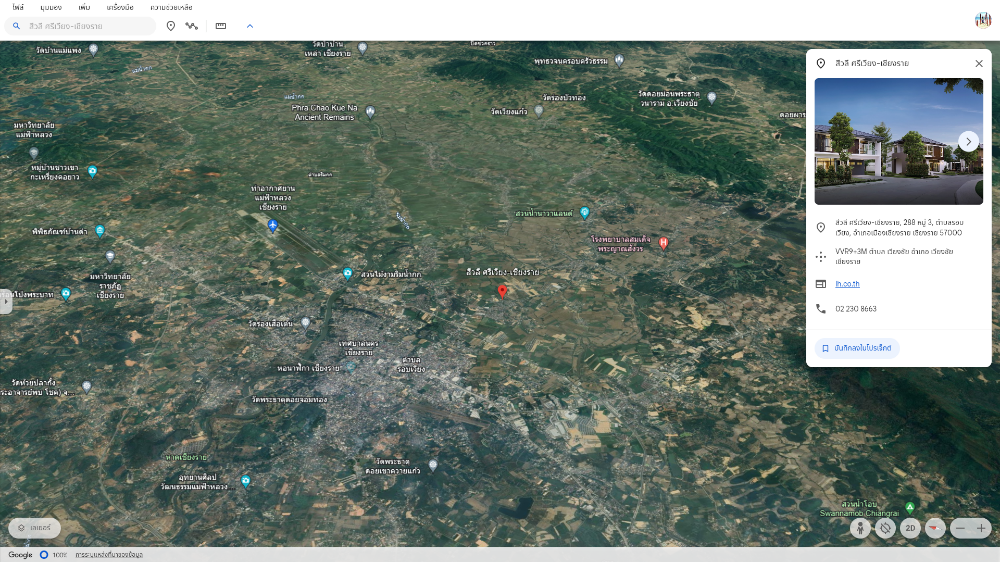Click map label เทศบาลนครเชียงราย
1000x562 pixels.
coord(359,348)
